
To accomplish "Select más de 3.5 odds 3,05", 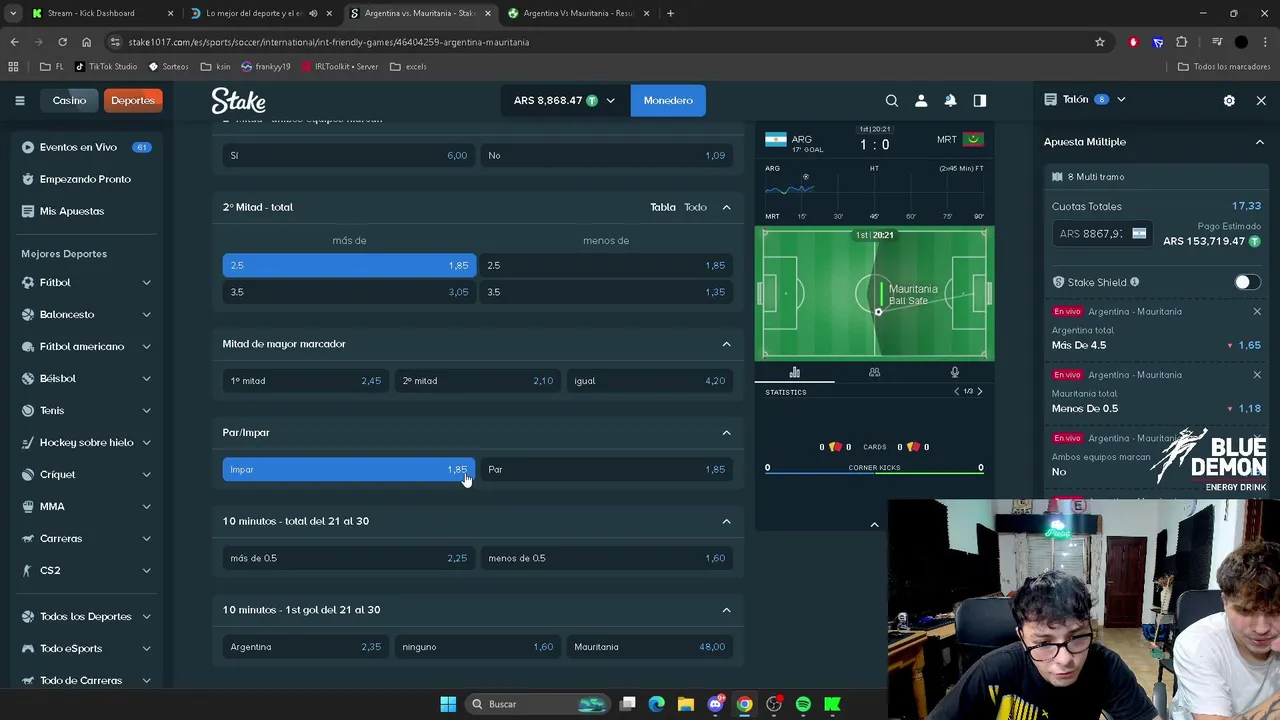I will [x=349, y=292].
